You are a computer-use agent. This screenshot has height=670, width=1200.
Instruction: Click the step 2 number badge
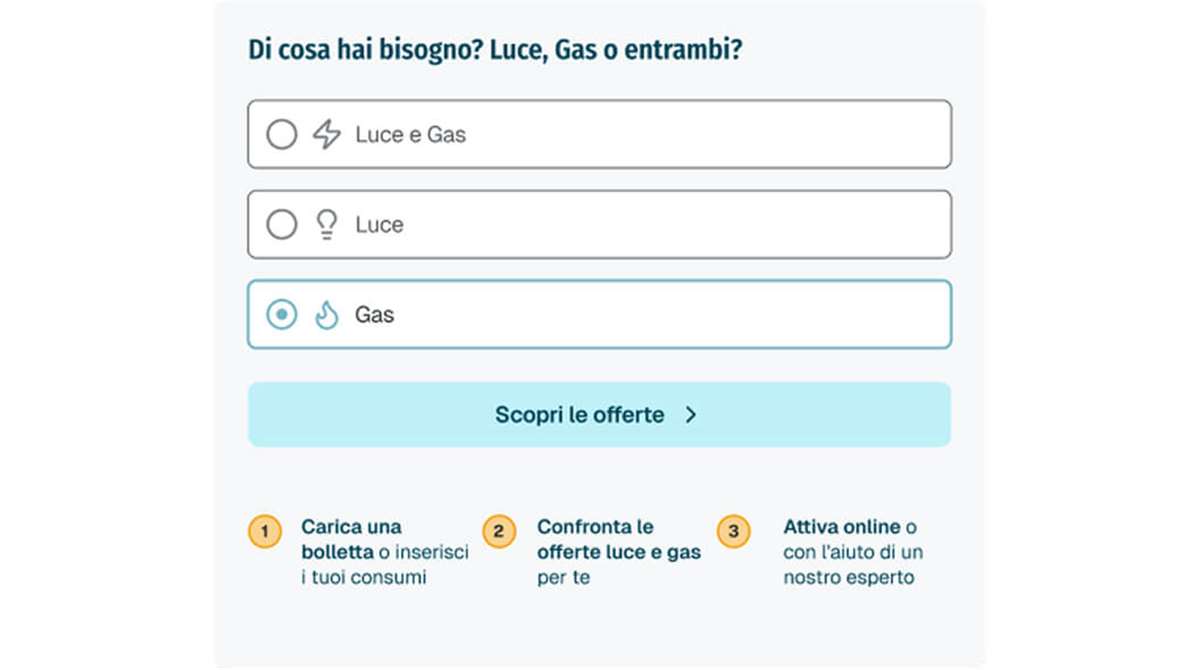coord(499,532)
